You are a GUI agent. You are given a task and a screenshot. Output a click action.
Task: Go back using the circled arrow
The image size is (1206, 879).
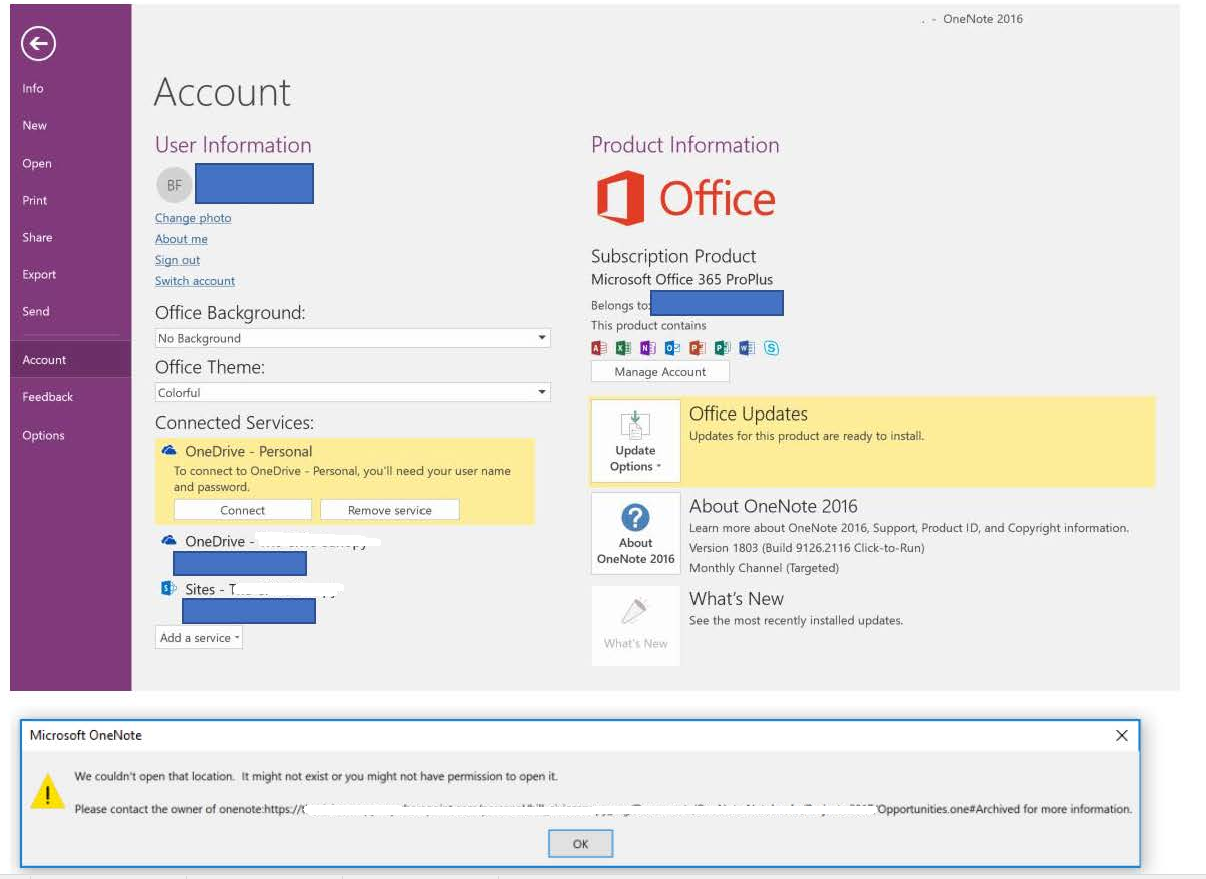tap(38, 42)
